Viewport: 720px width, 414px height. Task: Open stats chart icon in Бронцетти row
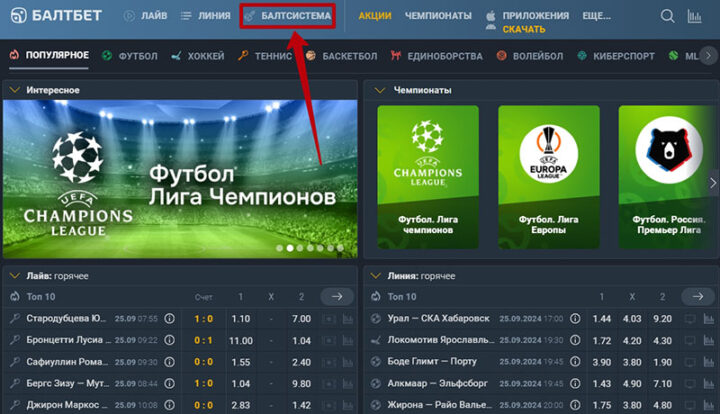[x=348, y=341]
